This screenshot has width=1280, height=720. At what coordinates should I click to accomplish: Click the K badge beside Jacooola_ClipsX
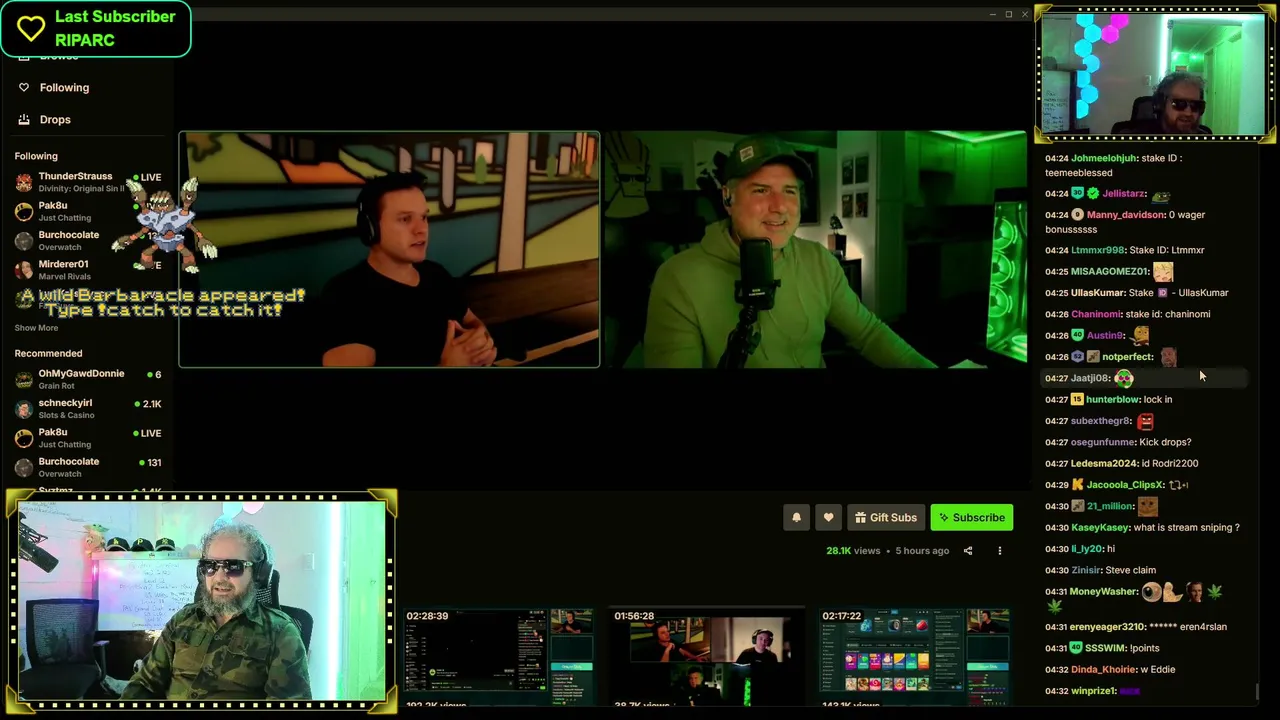coord(1078,485)
